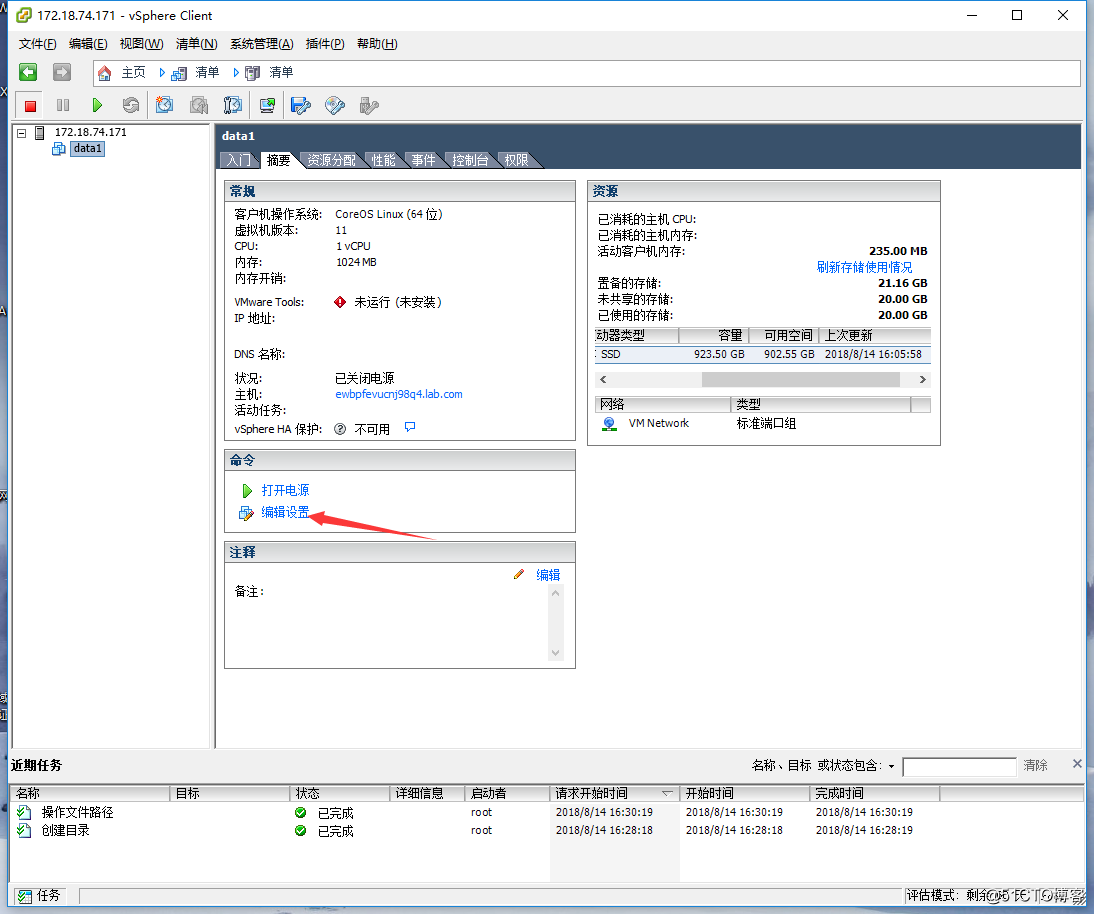Viewport: 1094px width, 914px height.
Task: Open snapshot manager wrench clock icon
Action: coord(232,105)
